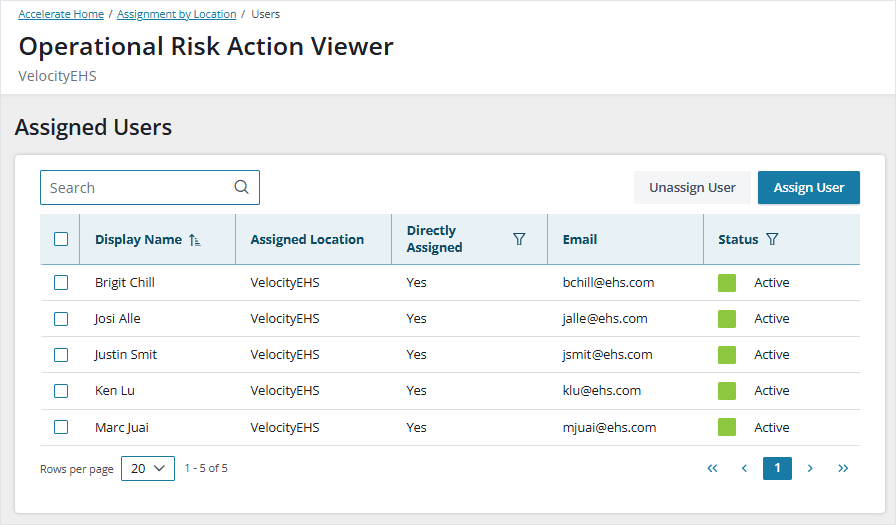Toggle the select-all header checkbox
Viewport: 896px width, 525px height.
pos(61,239)
